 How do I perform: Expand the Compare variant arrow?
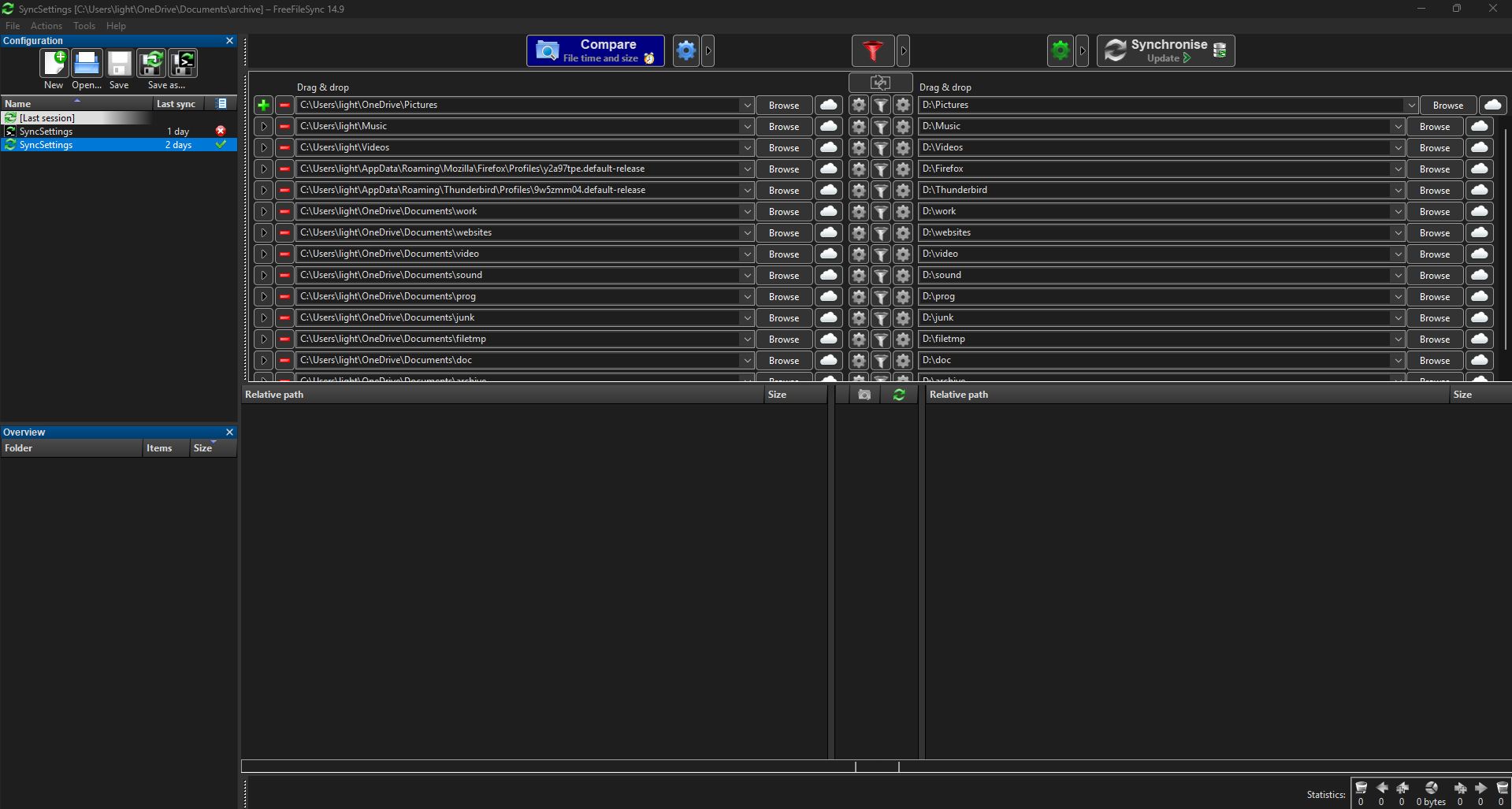tap(708, 51)
